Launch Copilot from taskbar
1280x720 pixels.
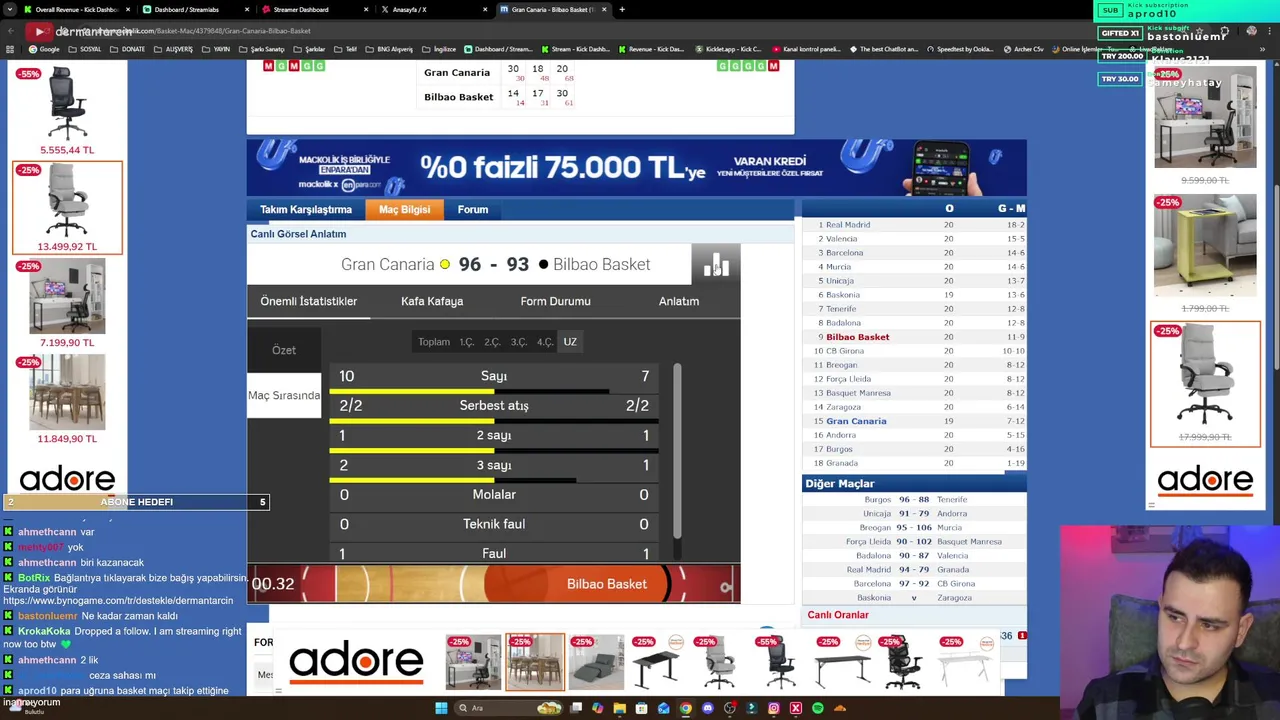(x=598, y=708)
